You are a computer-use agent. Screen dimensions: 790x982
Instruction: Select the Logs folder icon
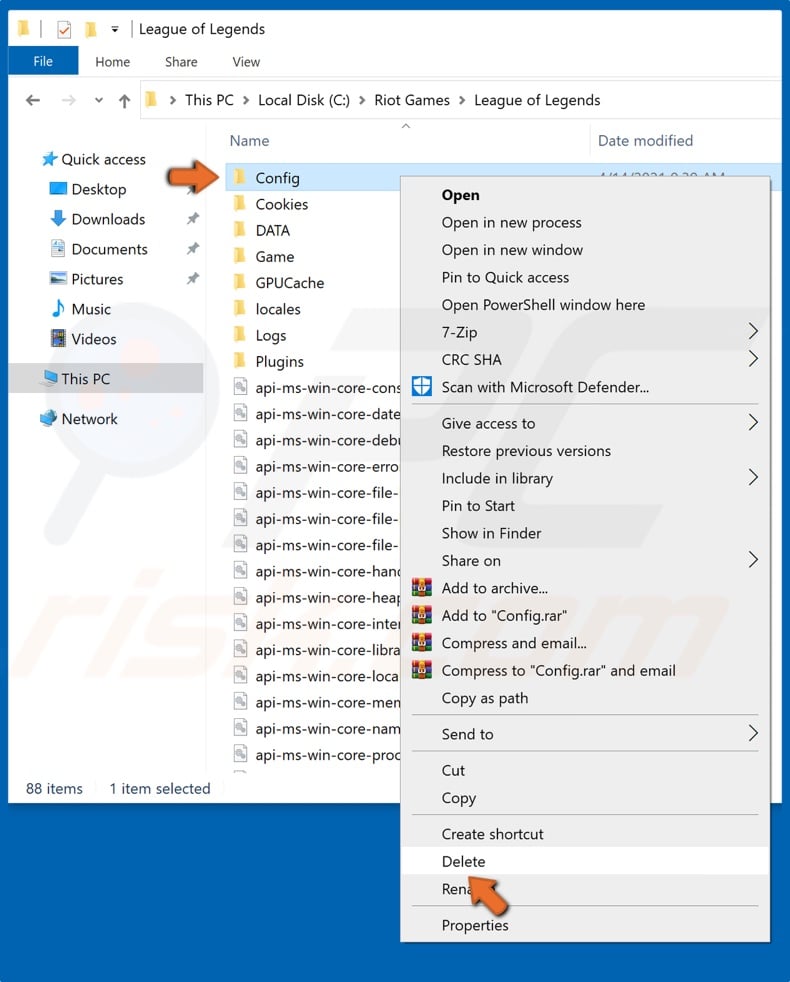(239, 335)
